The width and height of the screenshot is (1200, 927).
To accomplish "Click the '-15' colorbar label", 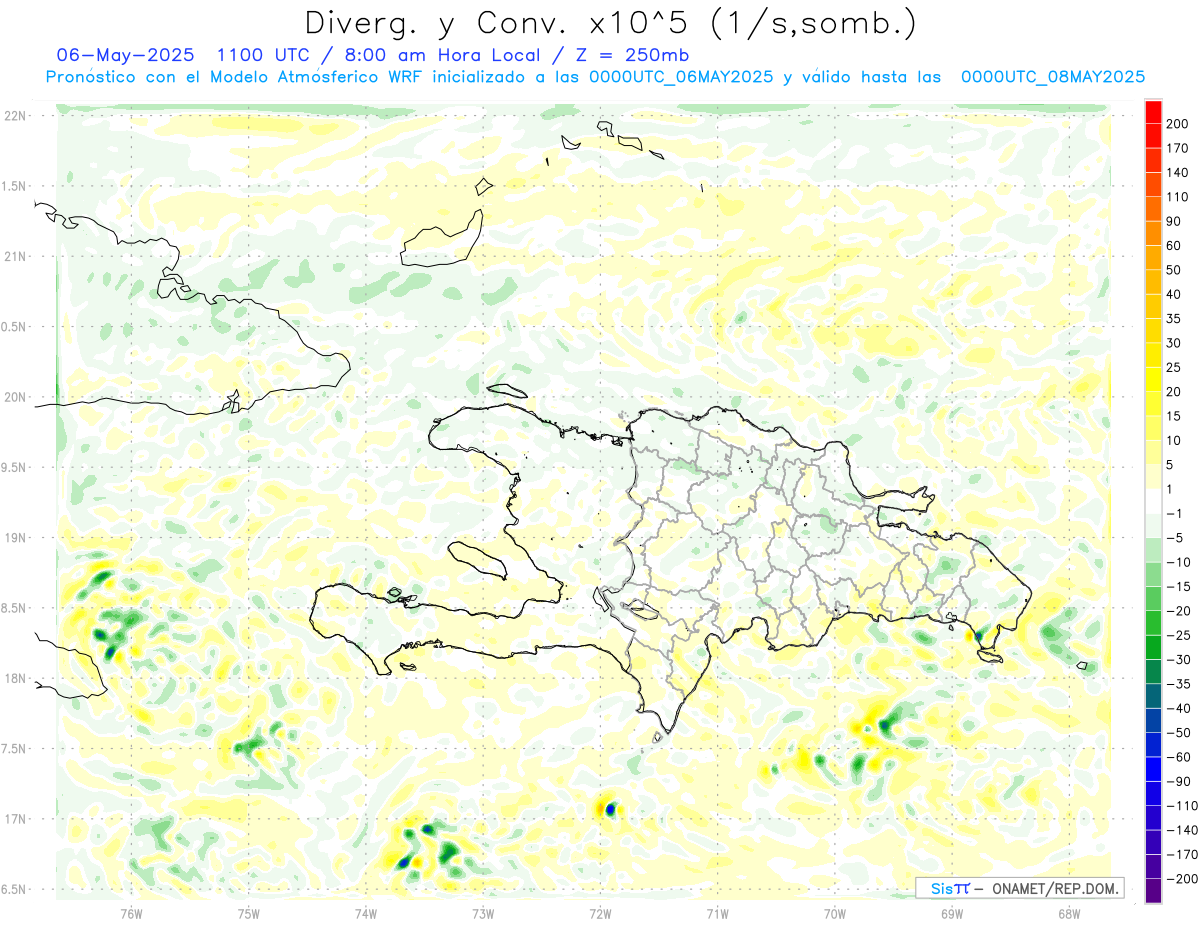I will [1178, 587].
